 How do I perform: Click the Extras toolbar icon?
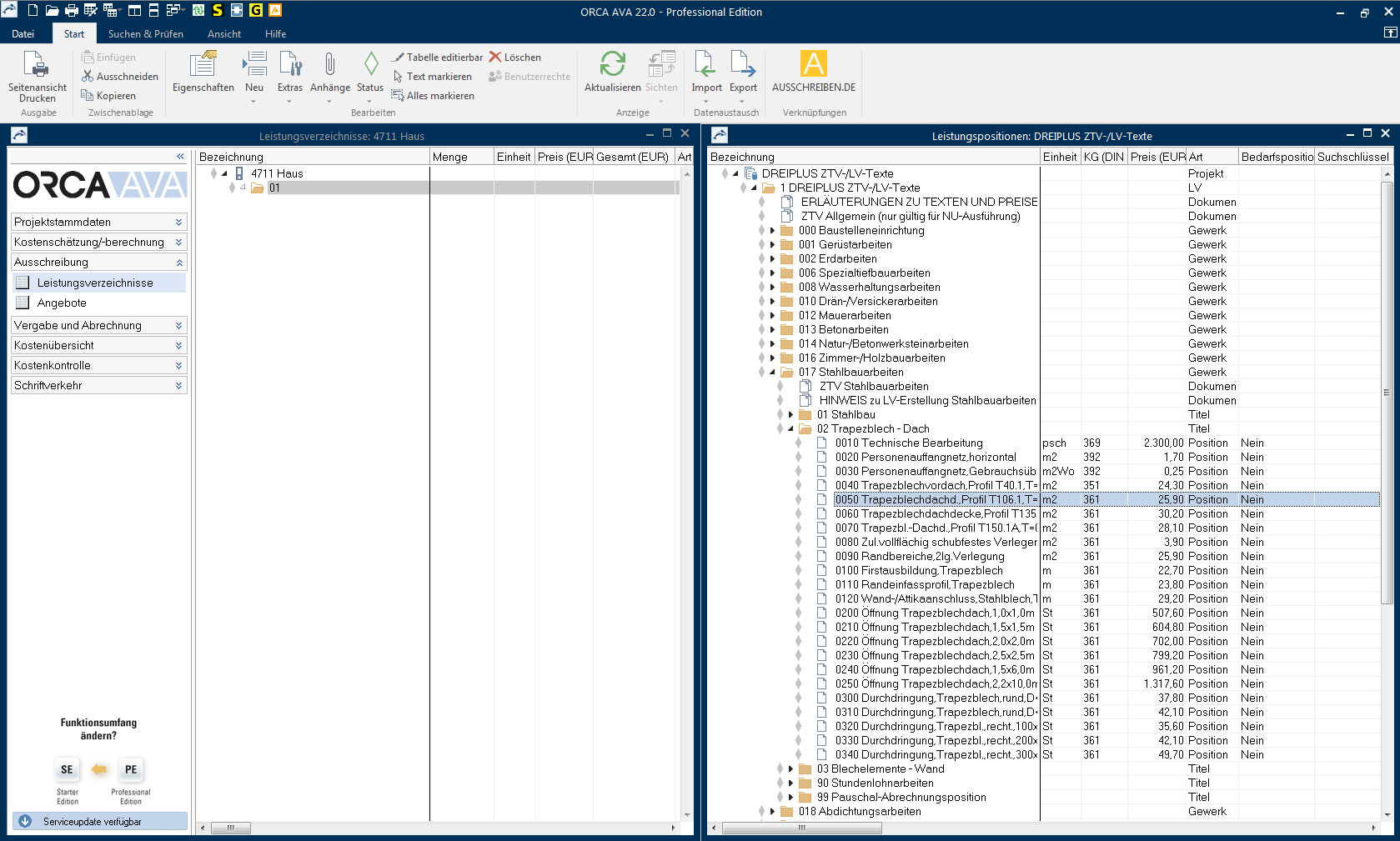pos(289,72)
